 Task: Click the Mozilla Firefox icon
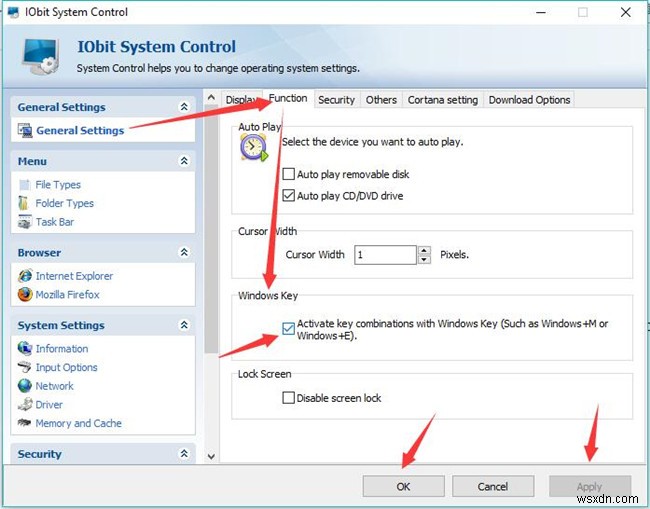(x=25, y=294)
